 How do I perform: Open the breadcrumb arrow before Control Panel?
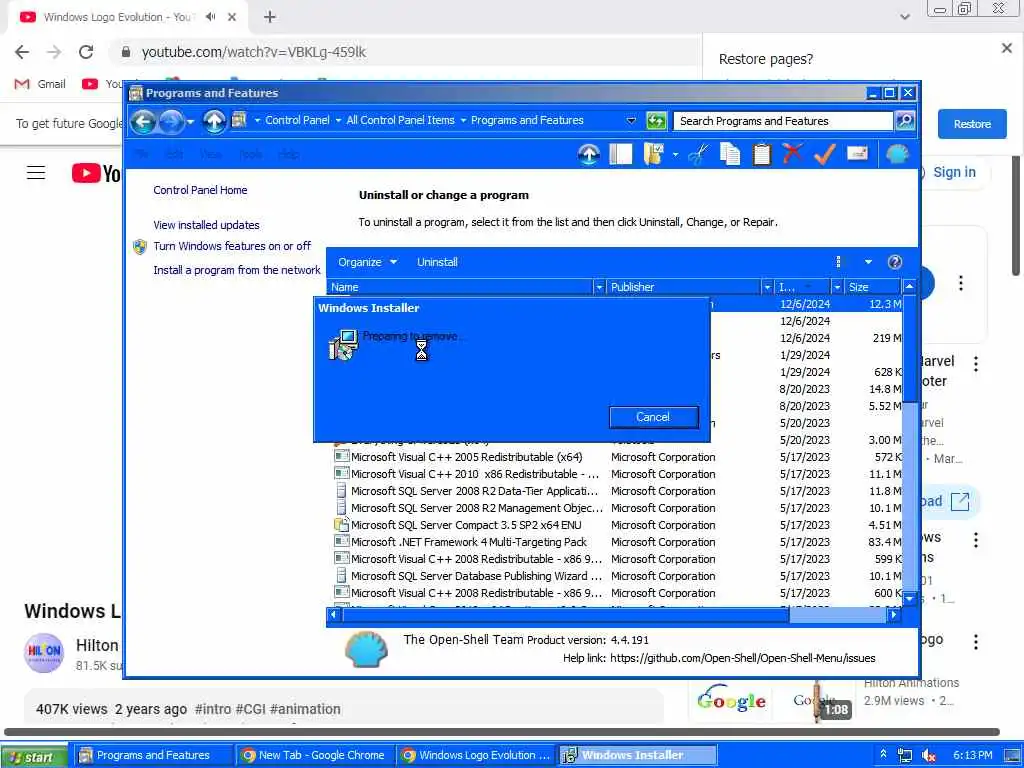257,120
